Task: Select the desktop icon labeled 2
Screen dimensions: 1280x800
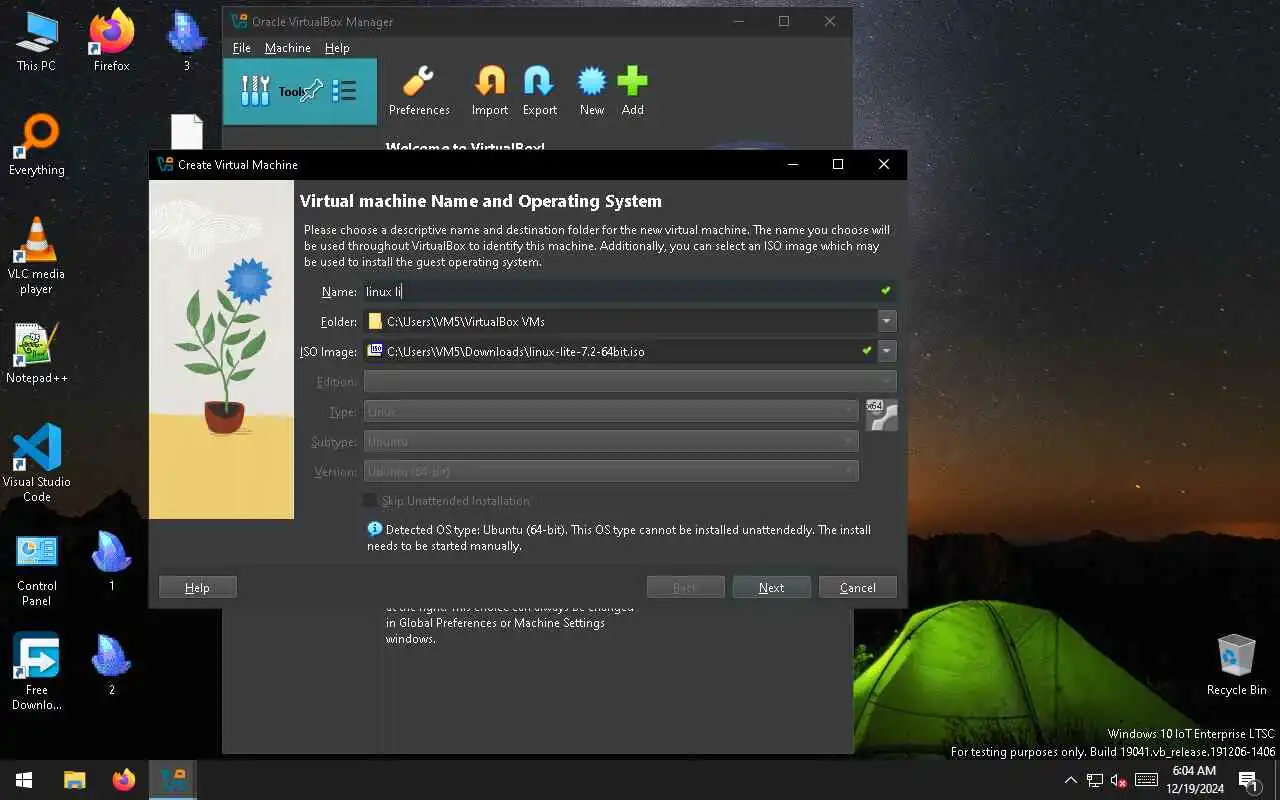Action: (111, 664)
